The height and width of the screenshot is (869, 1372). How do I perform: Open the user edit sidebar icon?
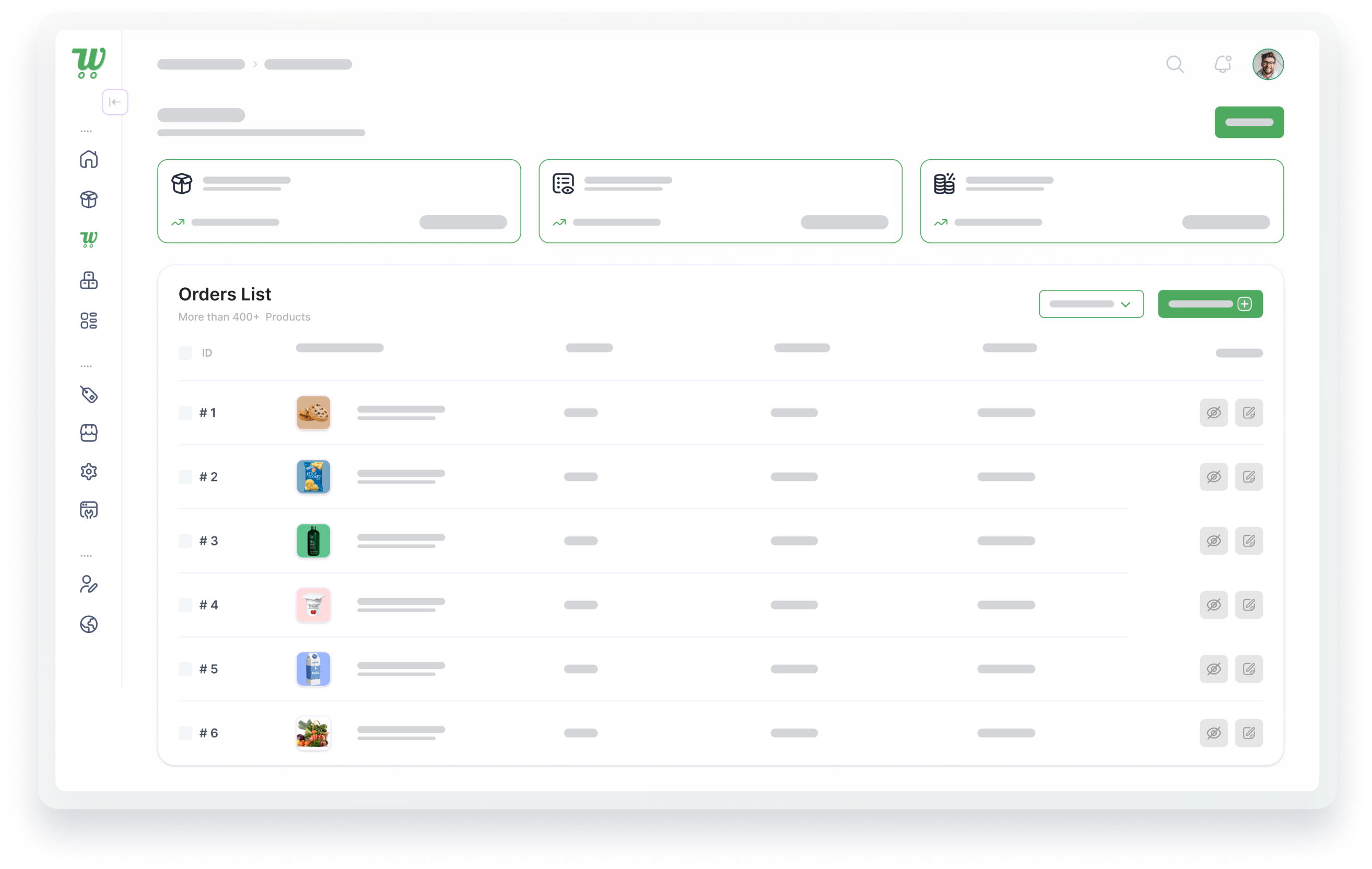click(x=89, y=584)
